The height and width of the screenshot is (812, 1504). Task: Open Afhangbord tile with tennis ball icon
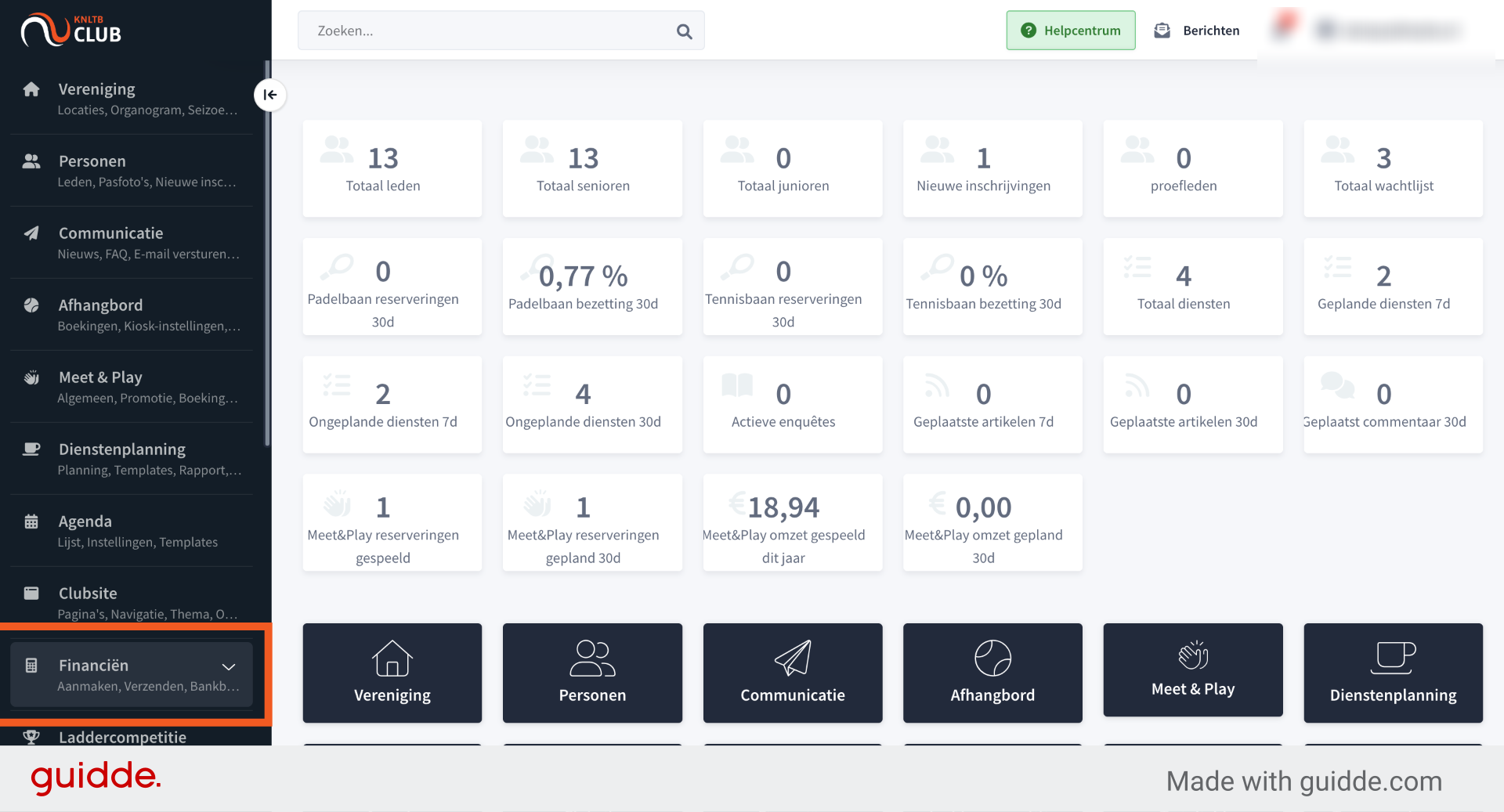coord(992,673)
